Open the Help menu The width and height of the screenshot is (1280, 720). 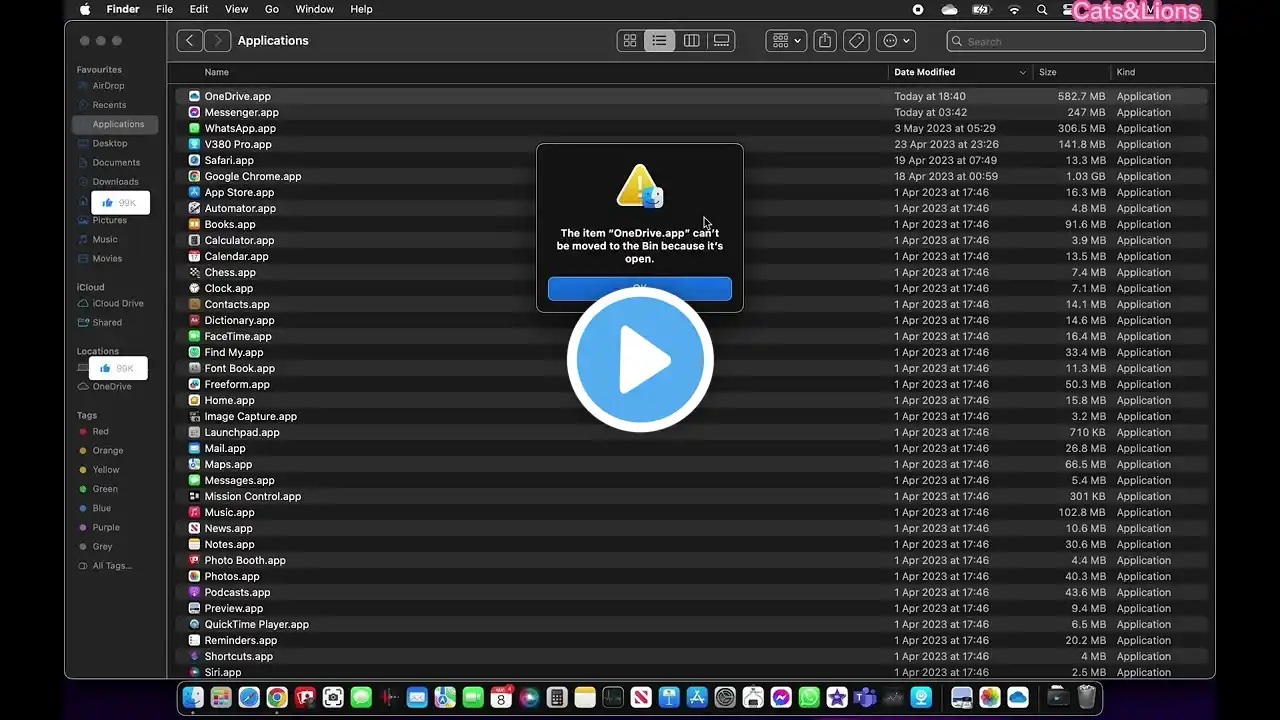click(x=361, y=9)
